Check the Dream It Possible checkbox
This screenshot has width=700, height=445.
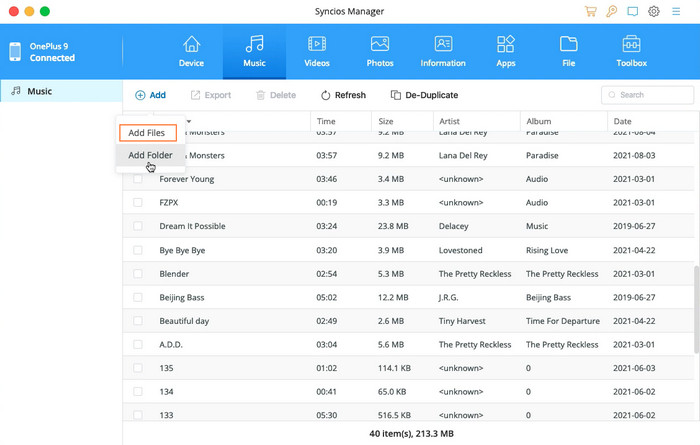pyautogui.click(x=138, y=226)
